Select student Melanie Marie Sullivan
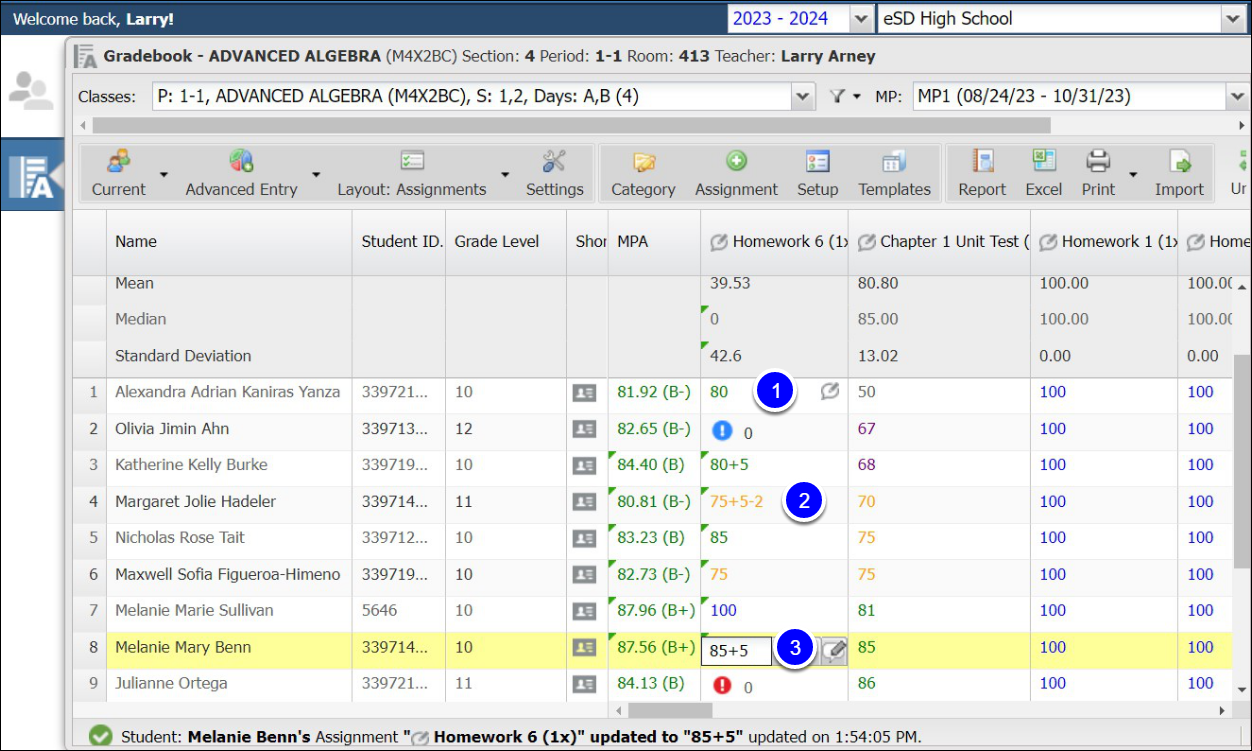 (194, 610)
